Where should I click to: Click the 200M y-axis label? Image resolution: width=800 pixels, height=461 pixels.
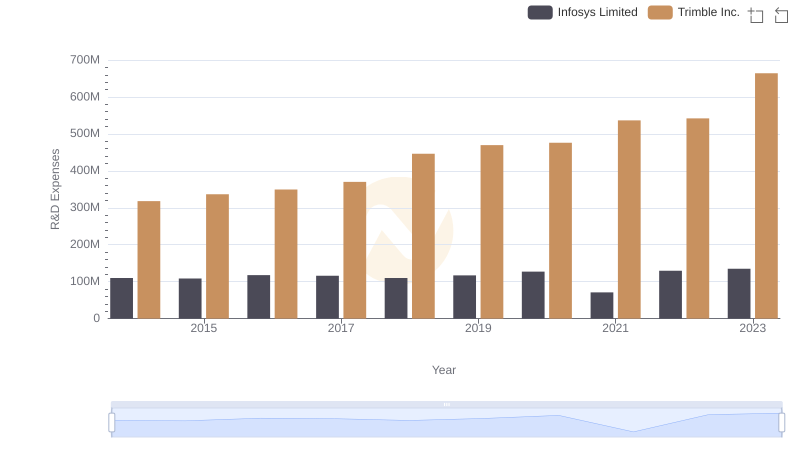point(85,244)
